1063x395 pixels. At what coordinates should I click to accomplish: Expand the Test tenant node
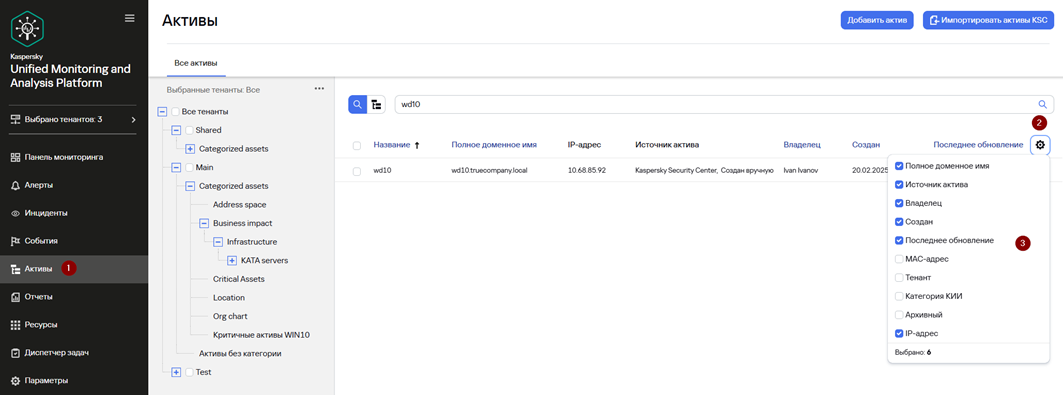pyautogui.click(x=176, y=372)
